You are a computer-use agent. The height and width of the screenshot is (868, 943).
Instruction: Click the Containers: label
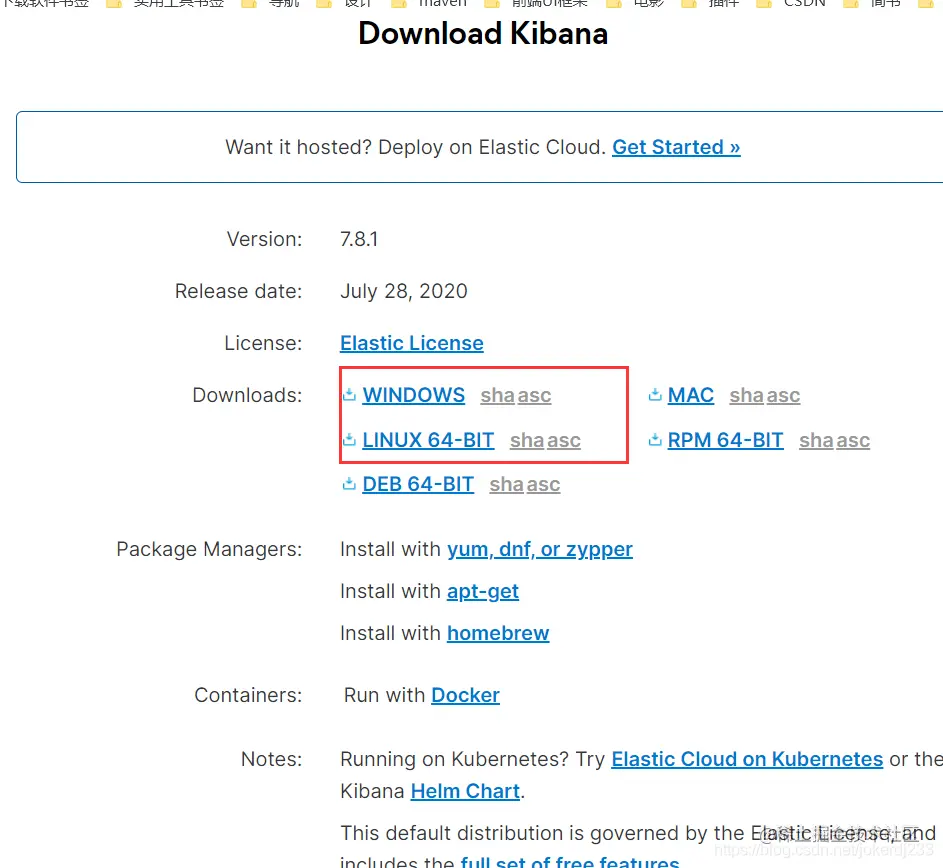(248, 695)
